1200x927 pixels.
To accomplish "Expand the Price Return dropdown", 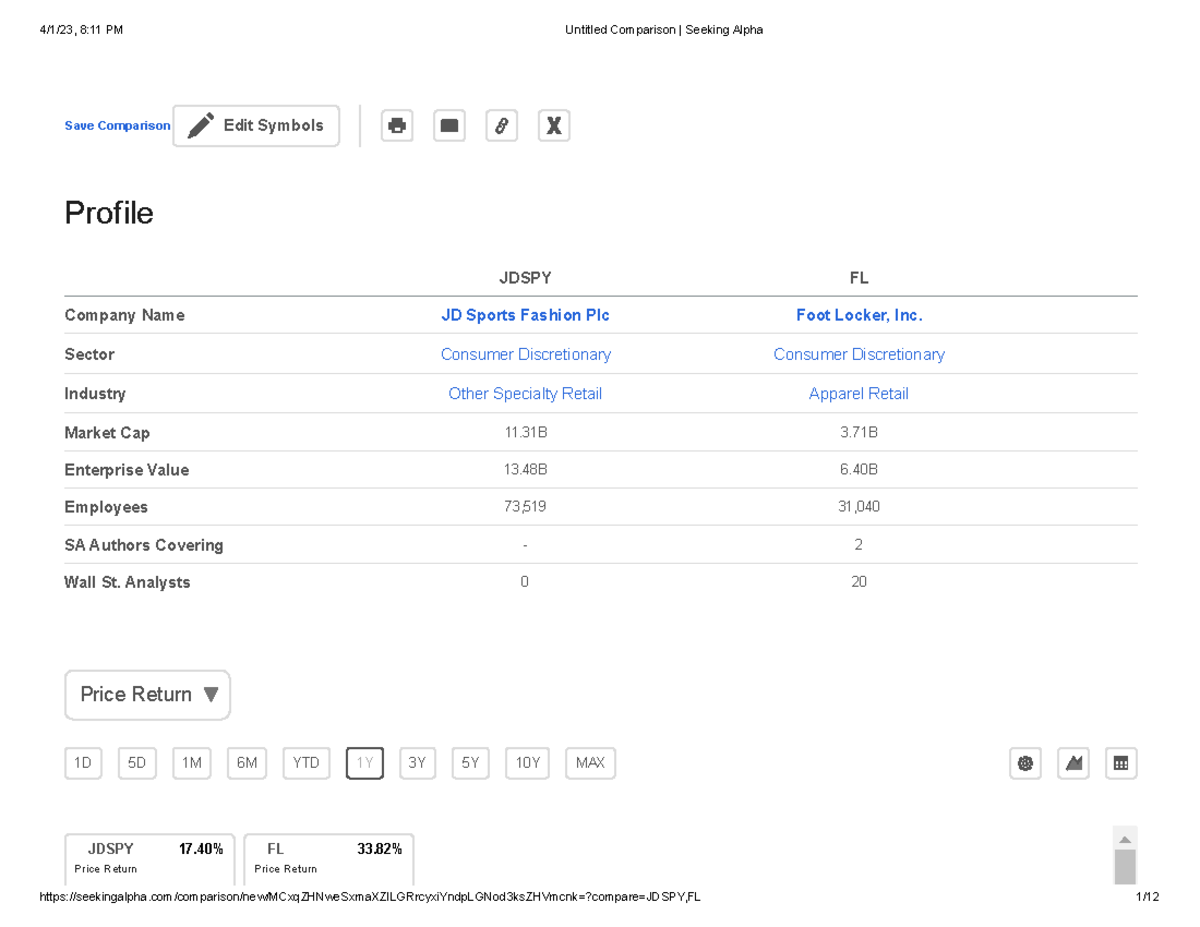I will pos(148,695).
